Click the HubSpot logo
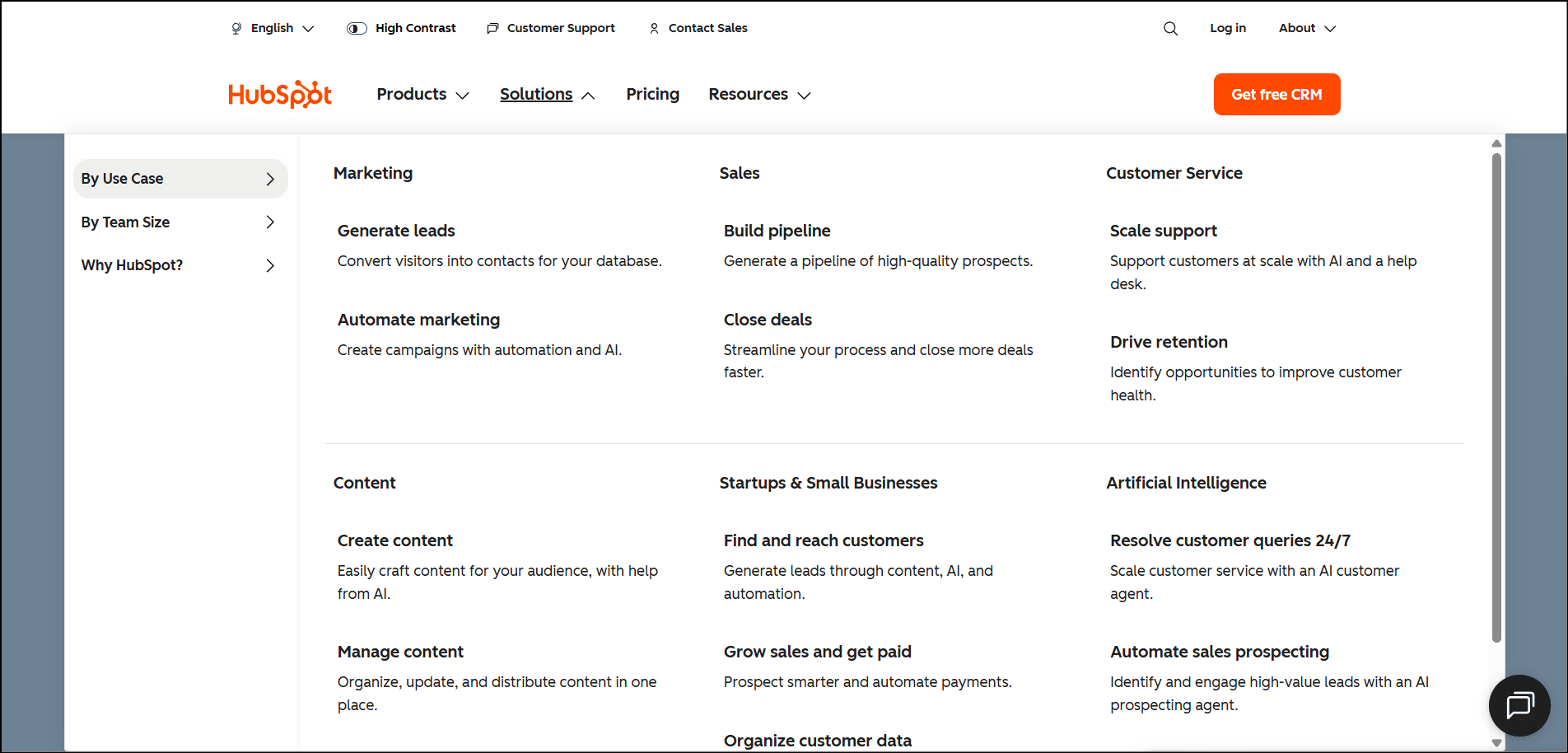The width and height of the screenshot is (1568, 753). [280, 95]
